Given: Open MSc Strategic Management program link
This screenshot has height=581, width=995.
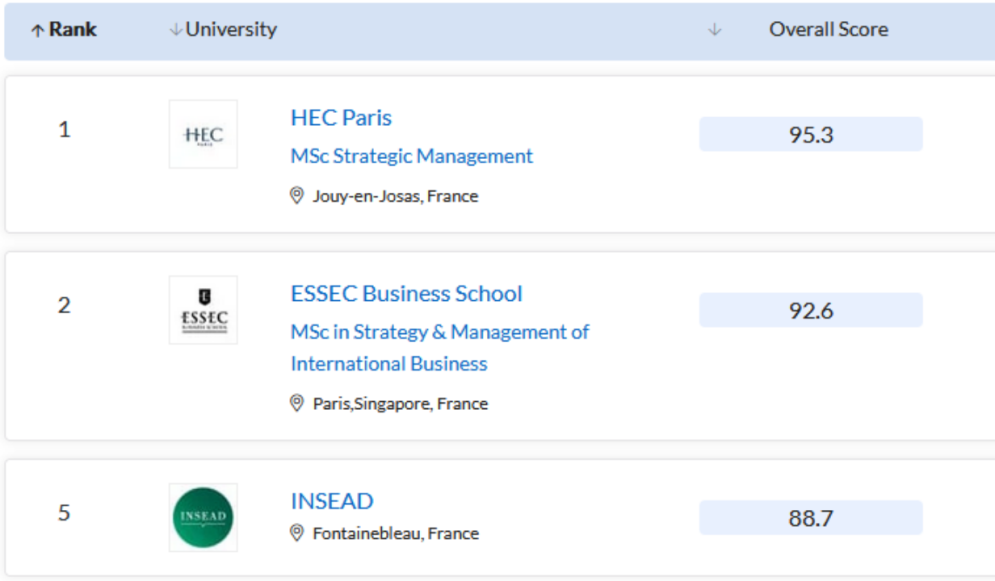Looking at the screenshot, I should pos(412,156).
